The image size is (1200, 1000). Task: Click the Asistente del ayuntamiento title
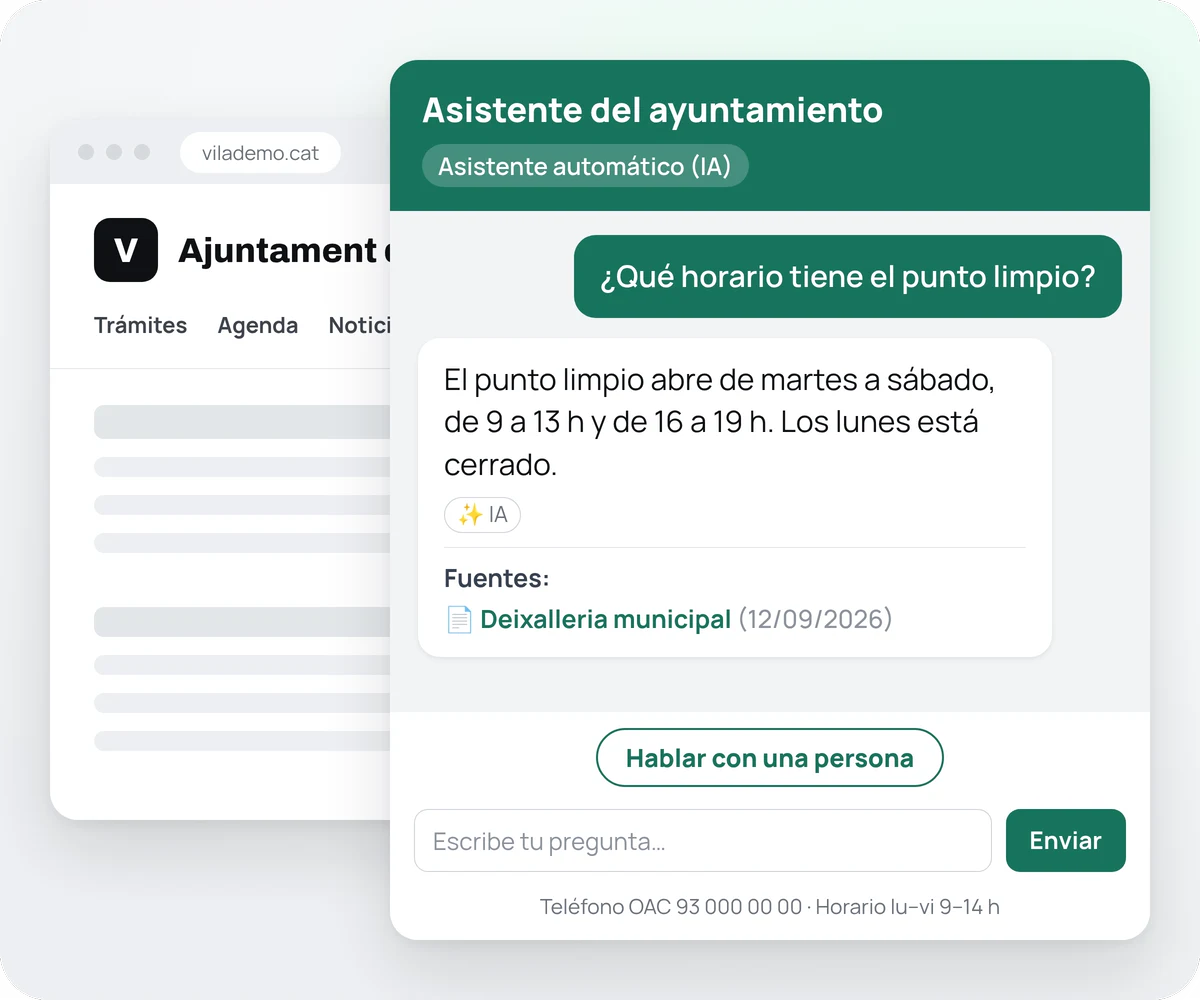652,110
